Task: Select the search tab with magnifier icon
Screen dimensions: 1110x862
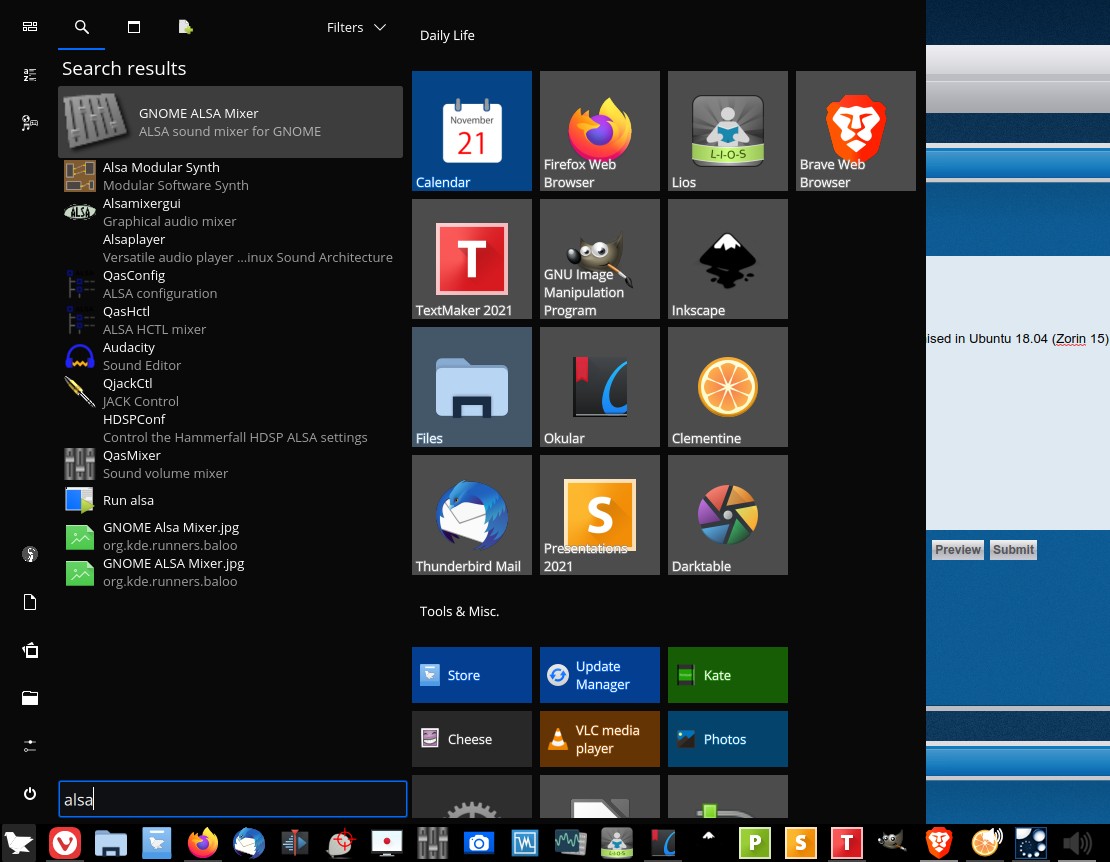Action: pyautogui.click(x=82, y=27)
